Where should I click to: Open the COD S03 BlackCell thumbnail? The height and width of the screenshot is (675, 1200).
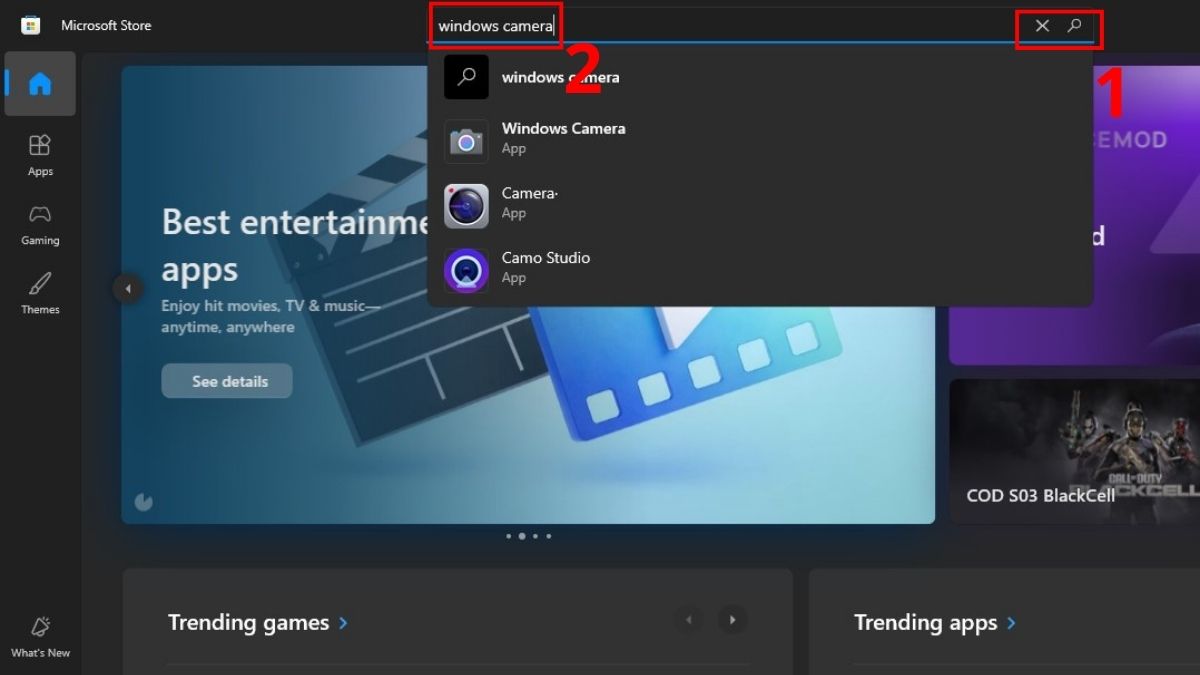[x=1073, y=452]
